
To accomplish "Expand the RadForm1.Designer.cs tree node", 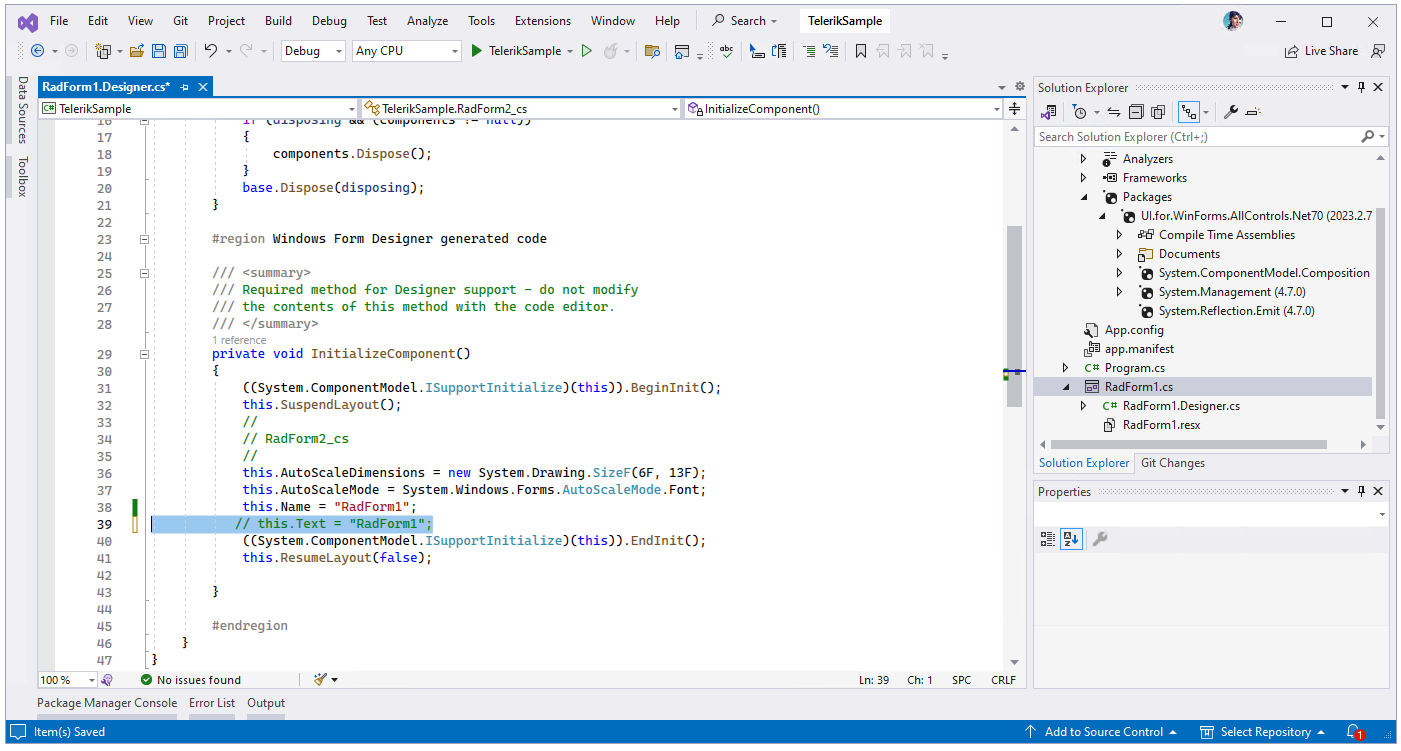I will (x=1084, y=406).
